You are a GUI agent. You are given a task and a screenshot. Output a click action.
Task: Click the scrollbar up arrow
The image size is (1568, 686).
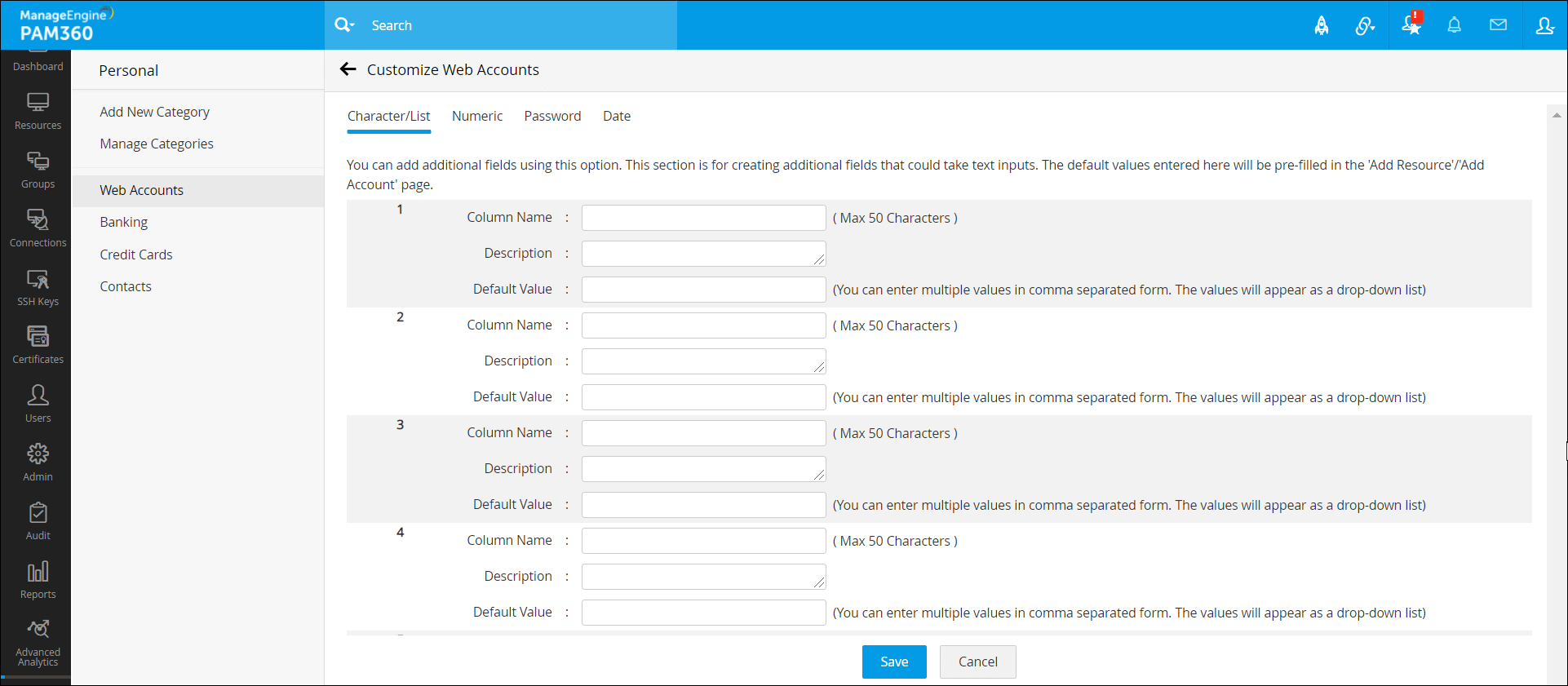click(x=1557, y=115)
